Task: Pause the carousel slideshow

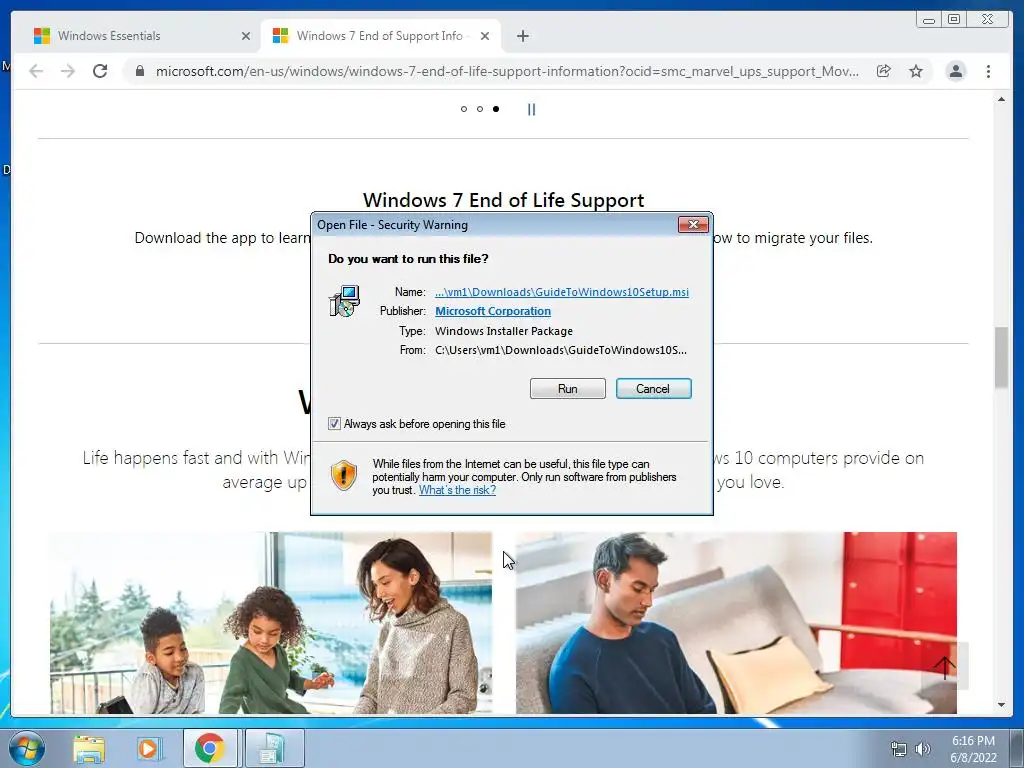Action: pyautogui.click(x=532, y=109)
